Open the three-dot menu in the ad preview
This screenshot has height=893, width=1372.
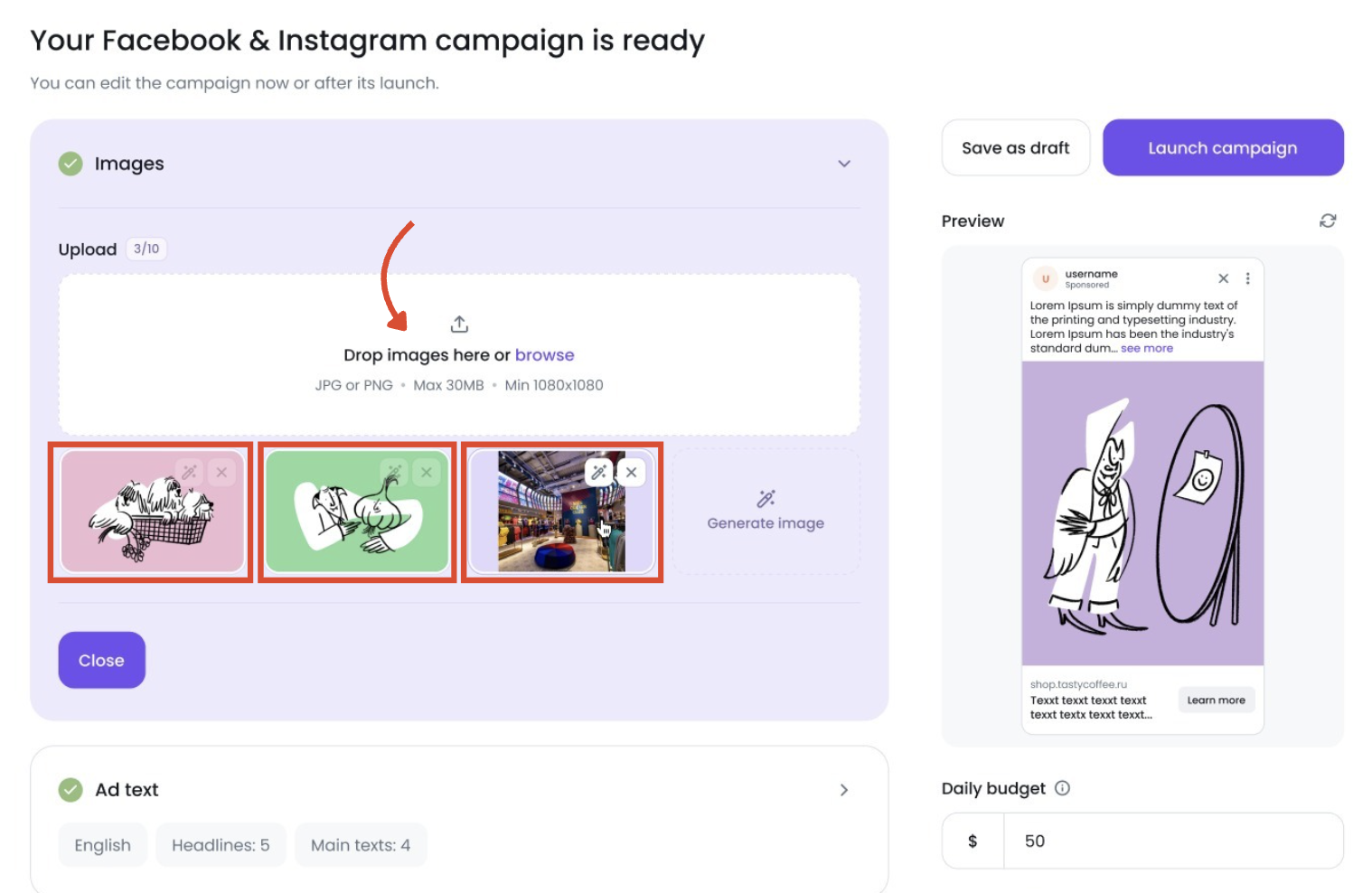point(1248,279)
